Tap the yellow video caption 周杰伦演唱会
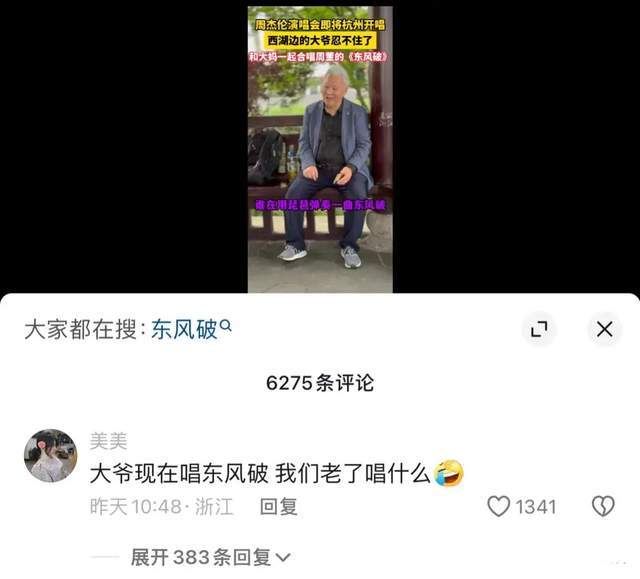This screenshot has height=579, width=640. [x=320, y=24]
